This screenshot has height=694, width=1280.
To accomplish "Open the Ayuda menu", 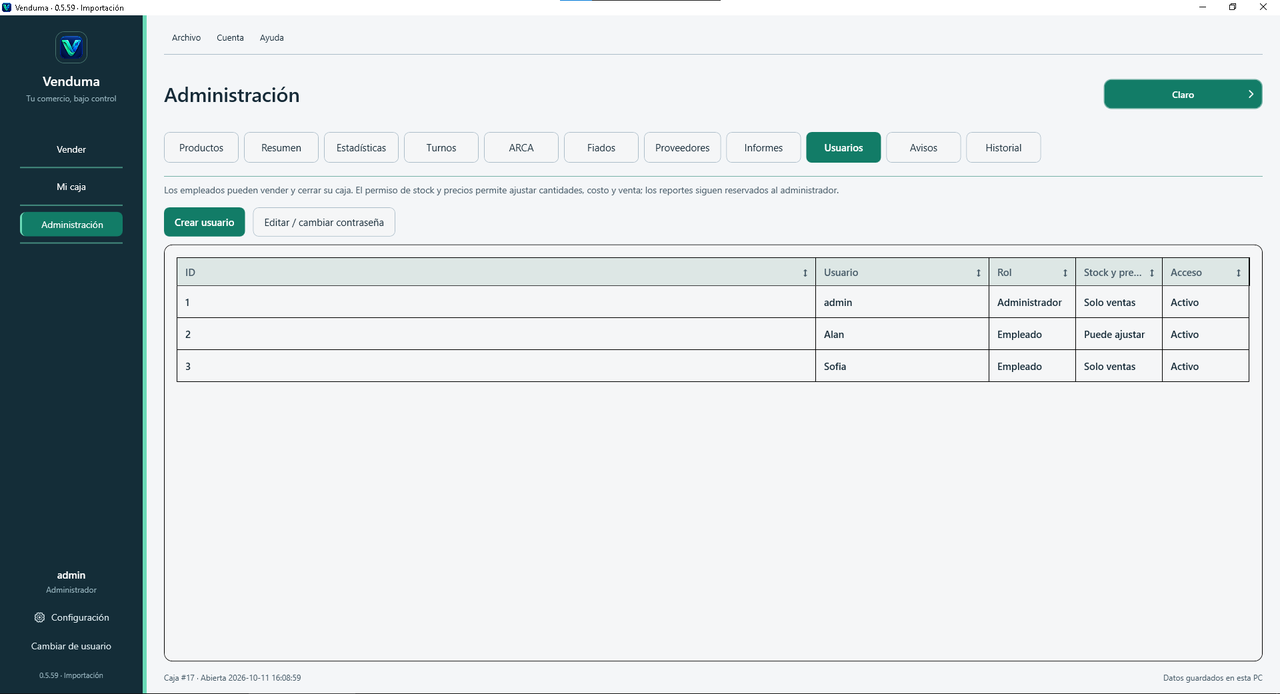I will [x=272, y=38].
